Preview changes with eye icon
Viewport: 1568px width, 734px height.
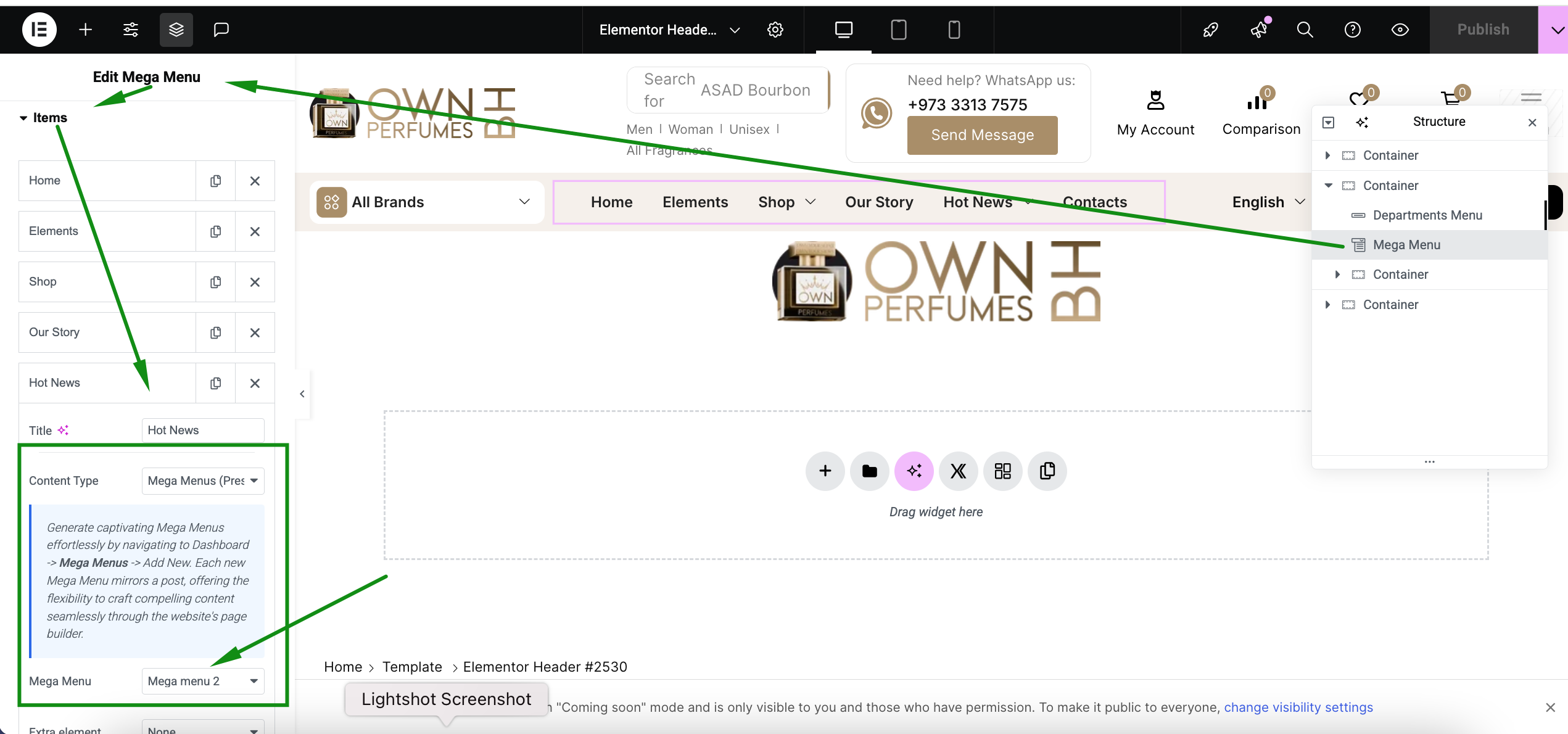click(x=1400, y=30)
